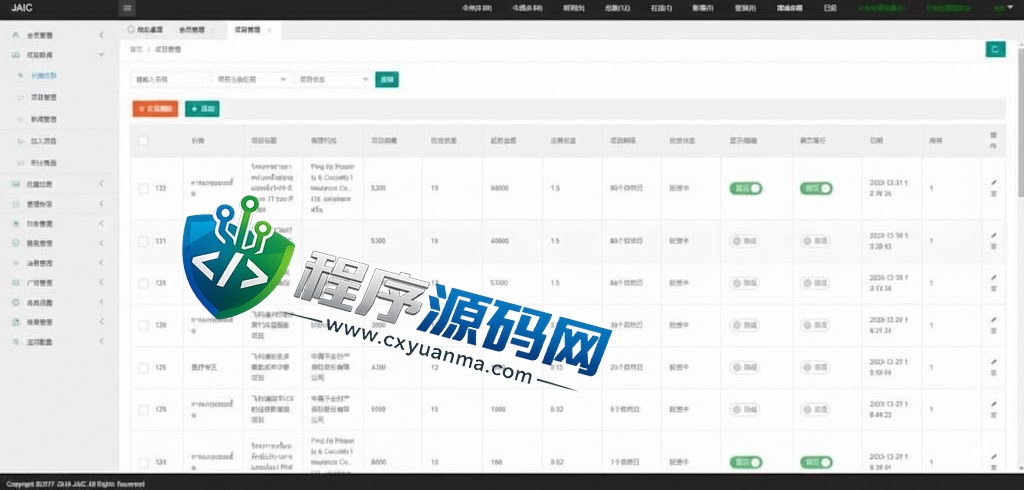Screen dimensions: 1024x490
Task: Edit the row with amount 4300
Action: click(993, 361)
